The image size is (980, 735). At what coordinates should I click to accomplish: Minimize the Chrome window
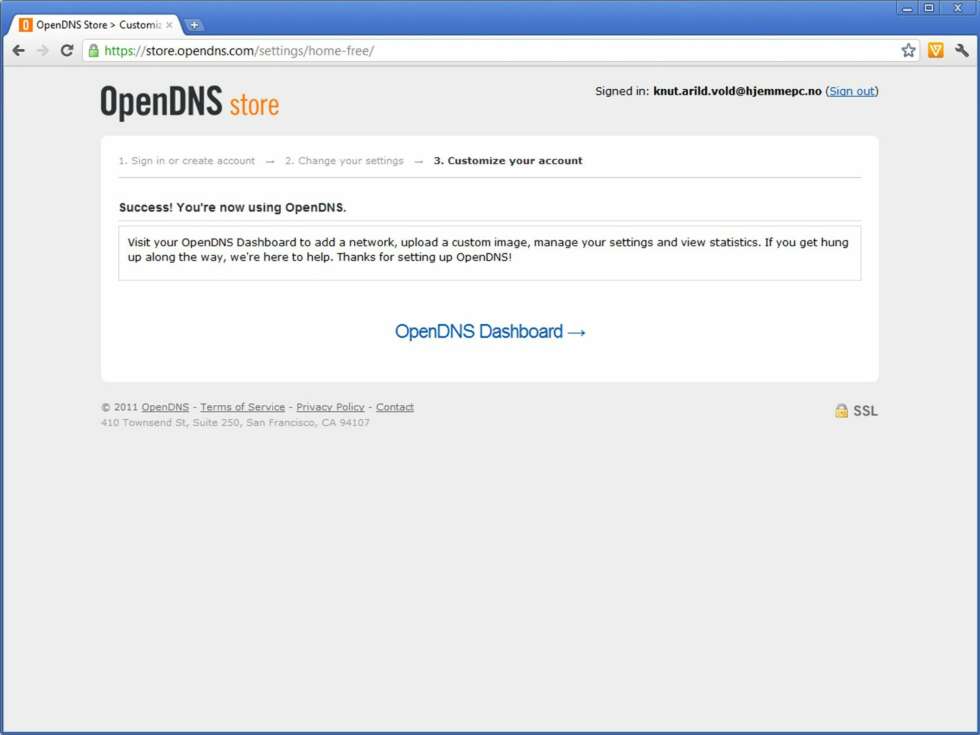[x=908, y=8]
